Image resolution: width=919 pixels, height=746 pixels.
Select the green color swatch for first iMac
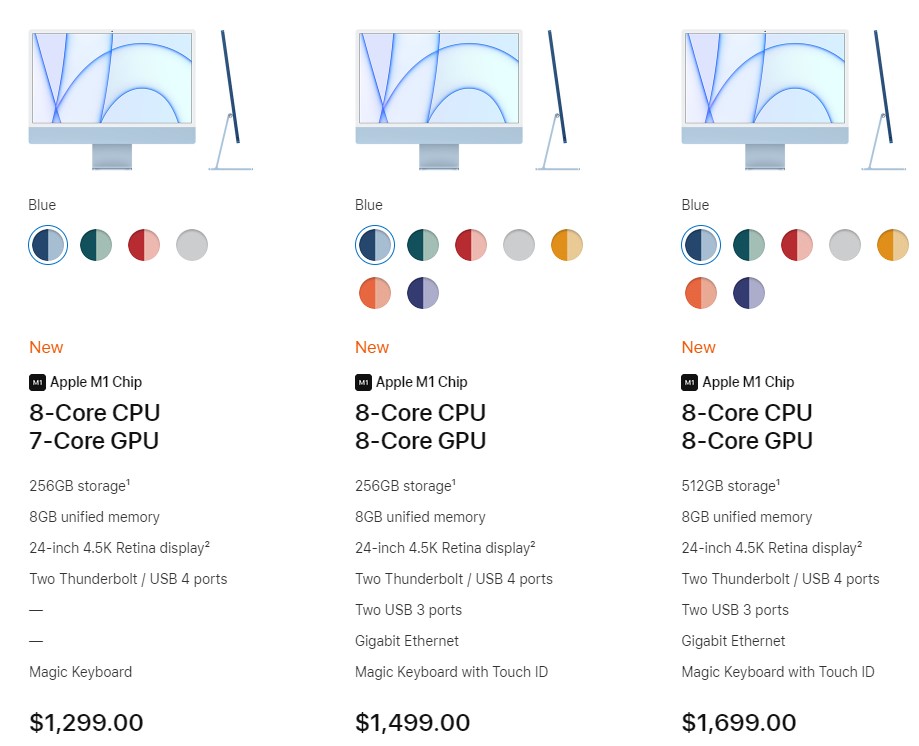(x=95, y=244)
